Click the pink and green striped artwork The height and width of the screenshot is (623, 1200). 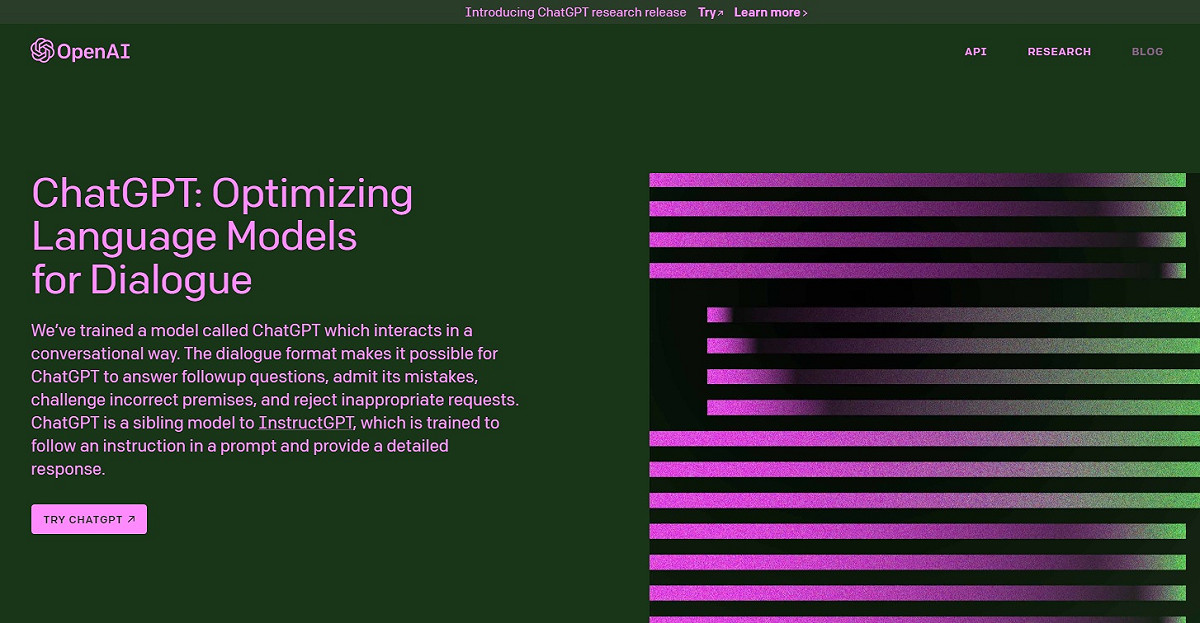pyautogui.click(x=924, y=398)
